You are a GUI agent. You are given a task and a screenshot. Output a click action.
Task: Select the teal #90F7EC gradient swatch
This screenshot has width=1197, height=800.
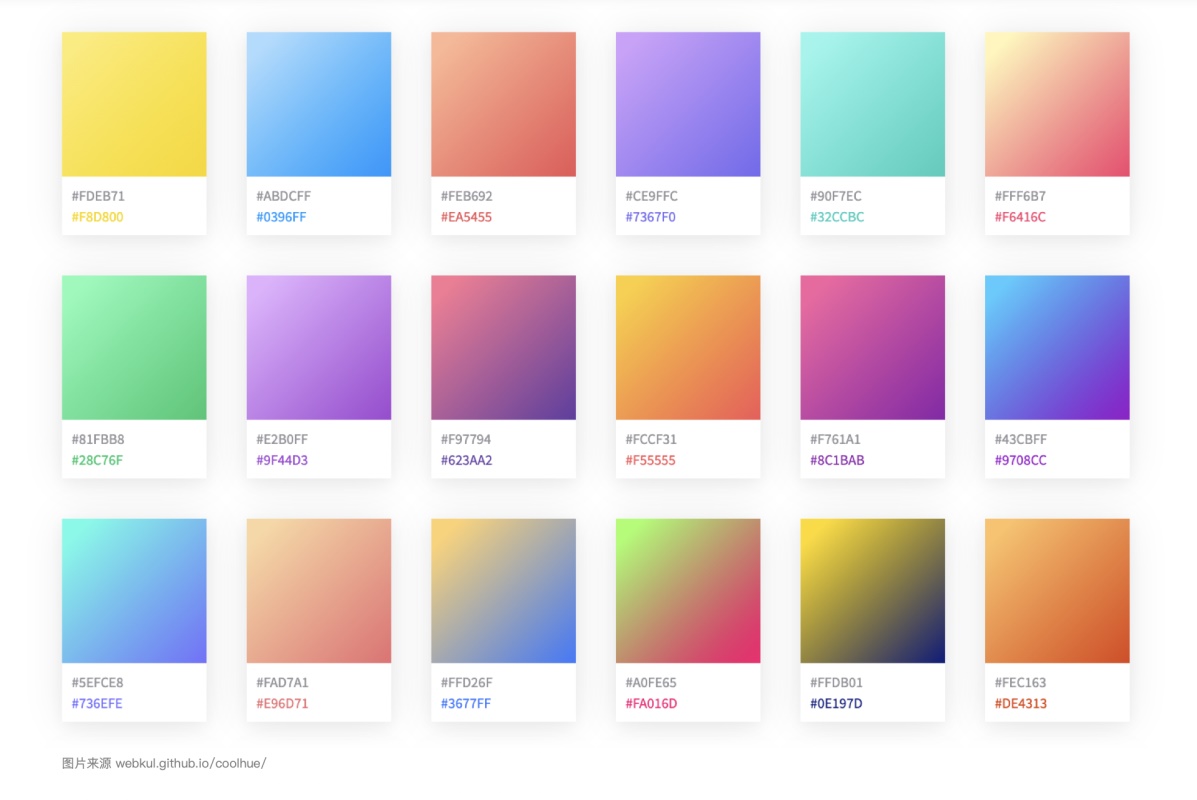[x=873, y=104]
